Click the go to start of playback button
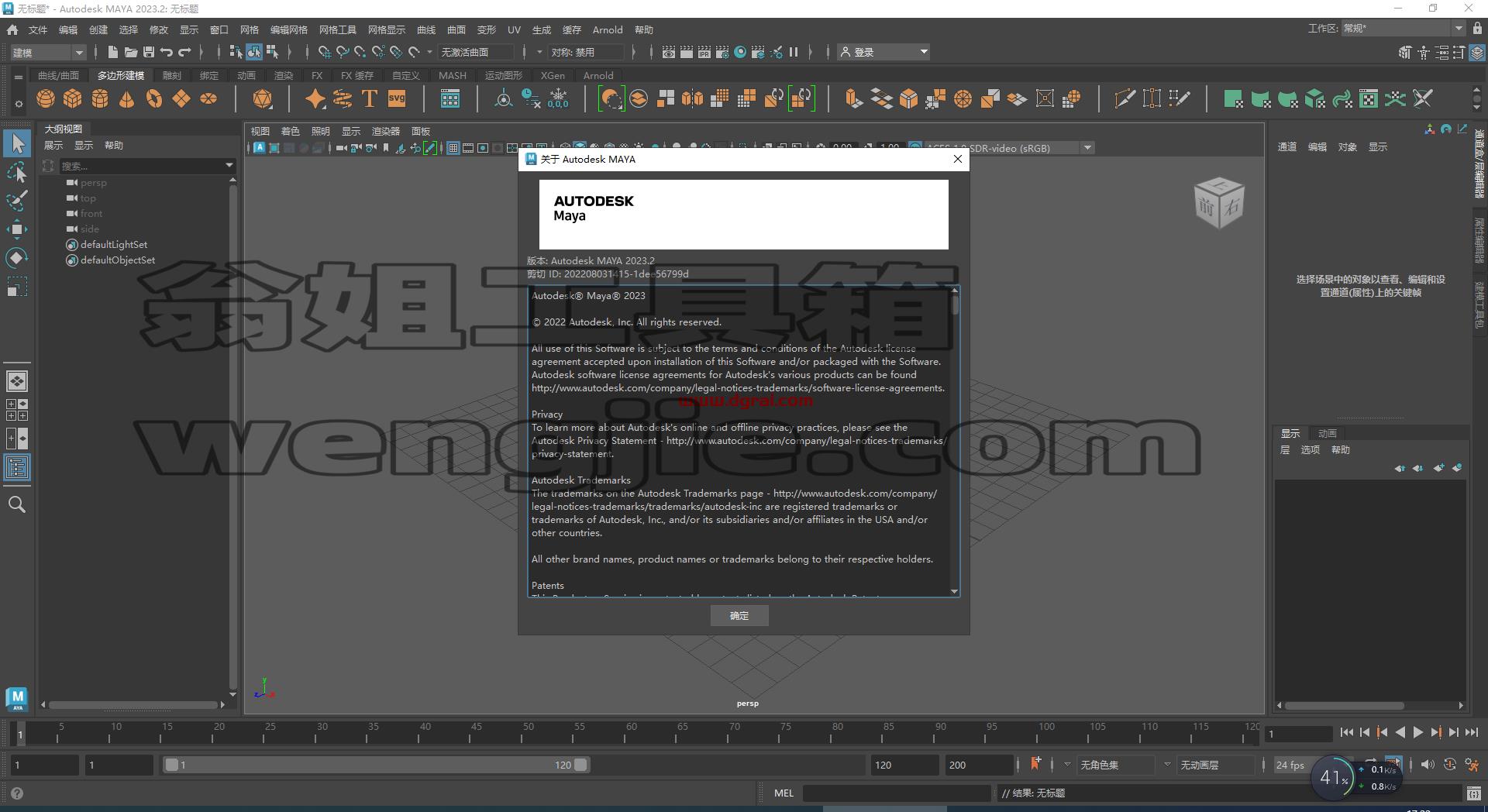1488x812 pixels. click(1347, 732)
